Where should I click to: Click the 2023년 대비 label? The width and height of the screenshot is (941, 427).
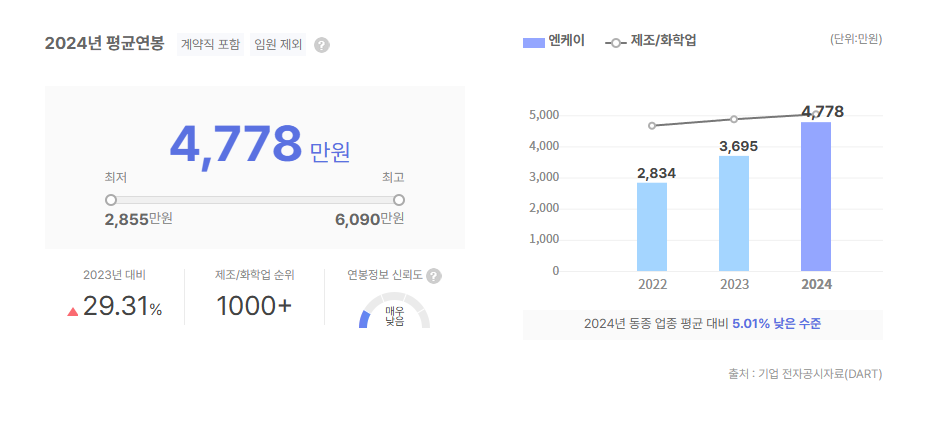click(x=115, y=275)
